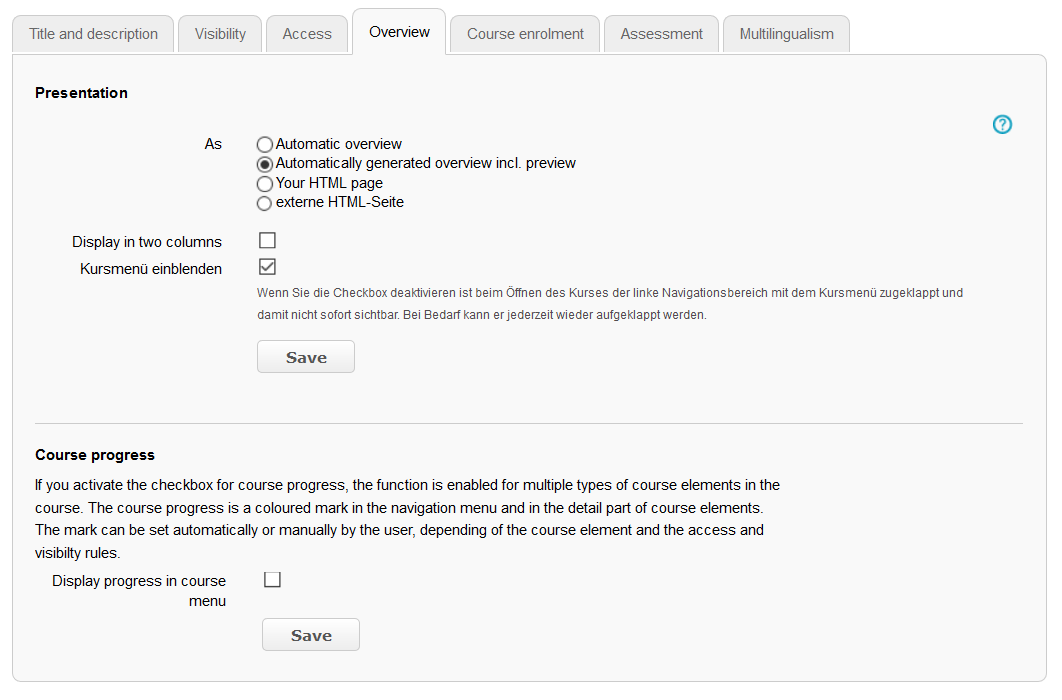
Task: Open the Course enrolment tab
Action: 524,33
